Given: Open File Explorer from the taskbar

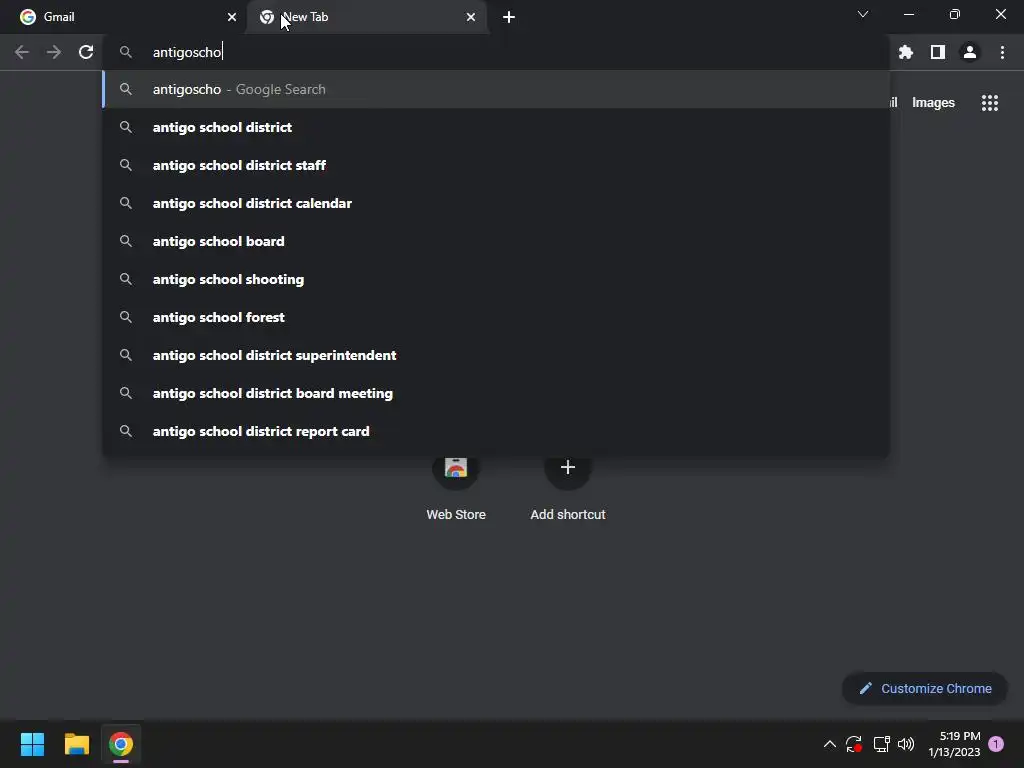Looking at the screenshot, I should [x=76, y=744].
